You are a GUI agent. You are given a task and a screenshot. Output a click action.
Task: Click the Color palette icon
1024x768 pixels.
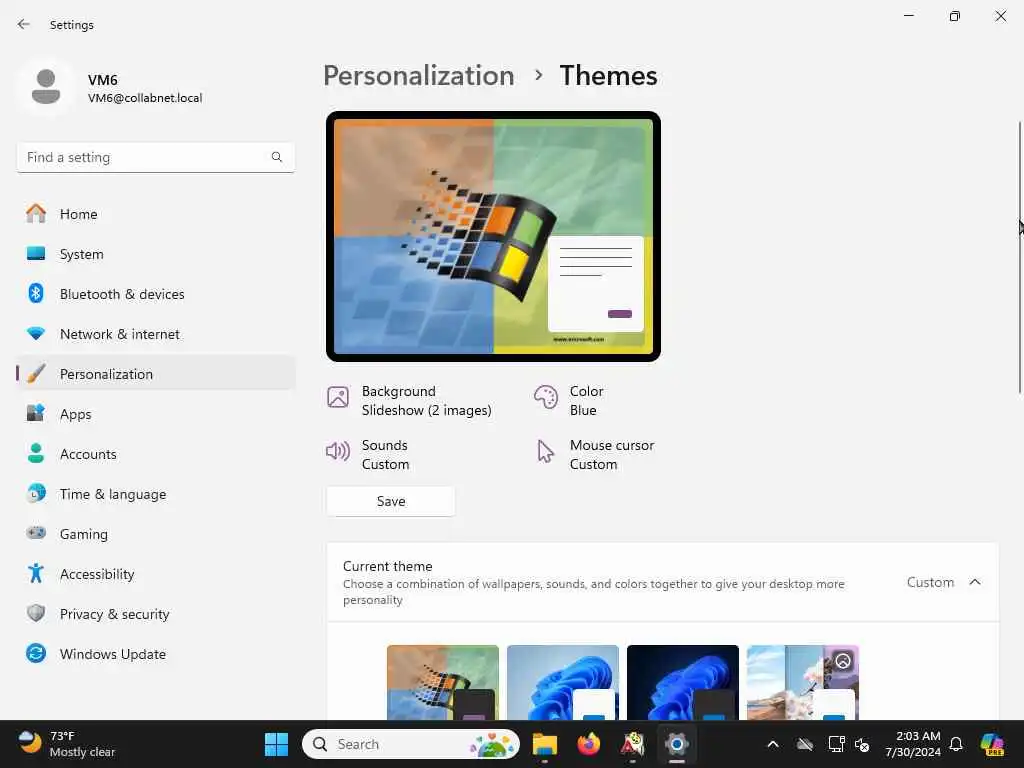[x=546, y=397]
